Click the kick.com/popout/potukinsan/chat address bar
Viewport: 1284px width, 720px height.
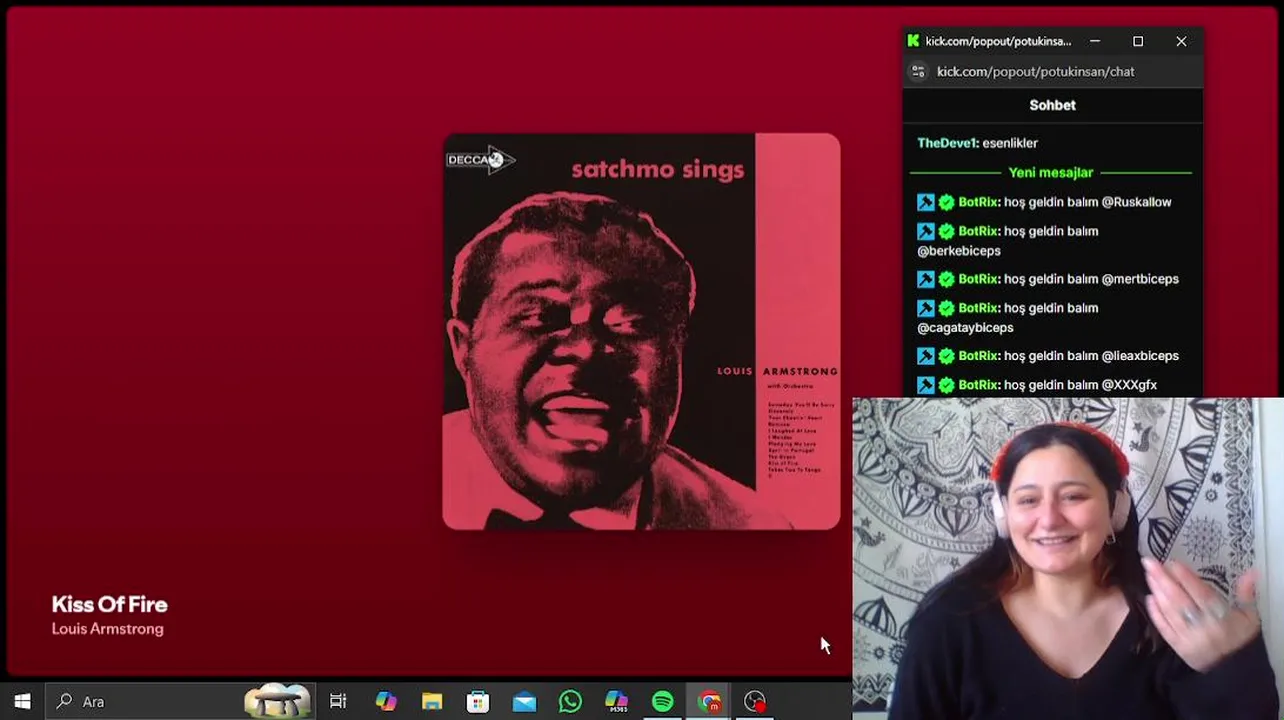click(1035, 71)
